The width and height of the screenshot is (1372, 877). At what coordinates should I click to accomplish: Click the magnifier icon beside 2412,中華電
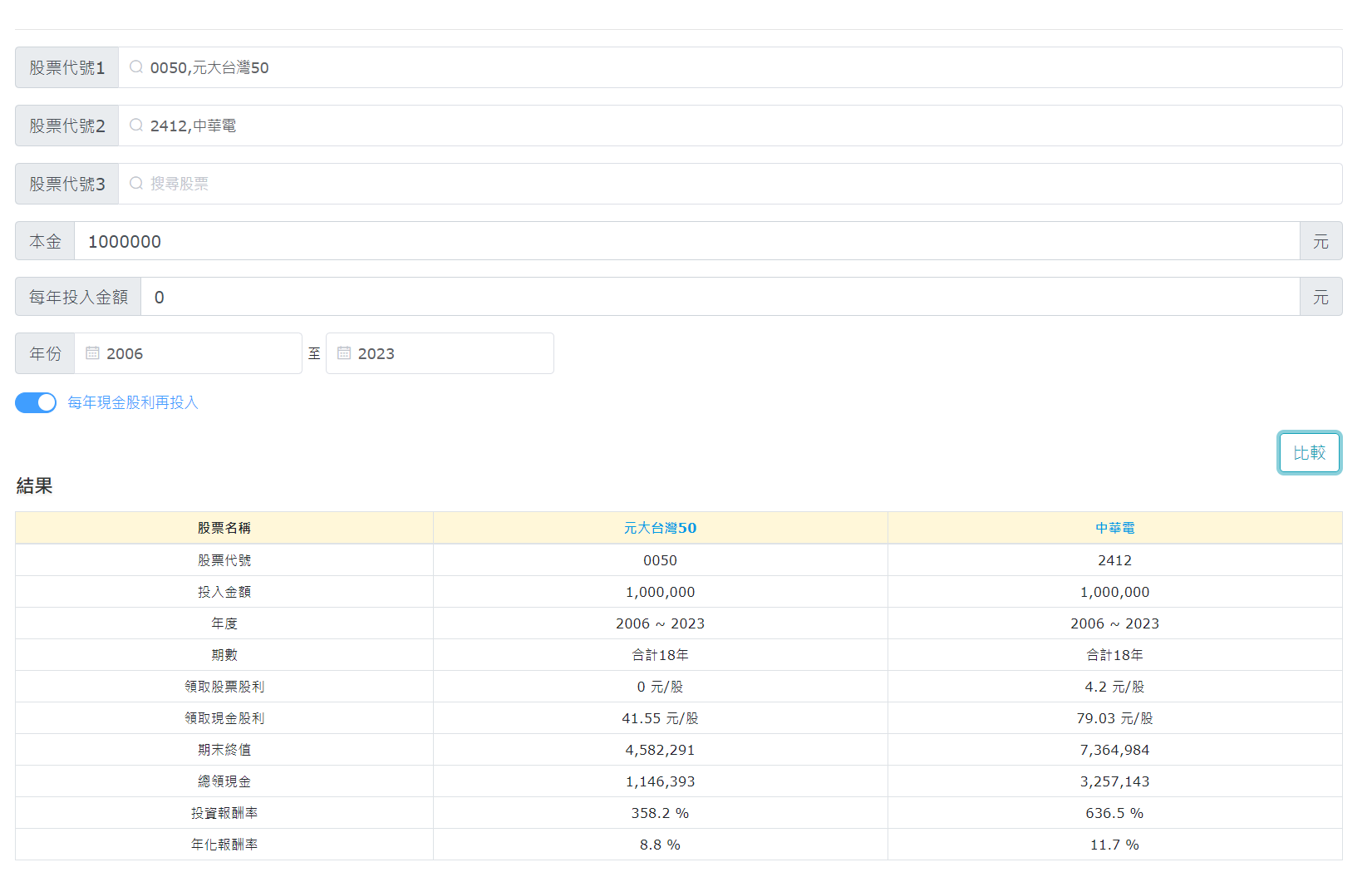click(136, 126)
